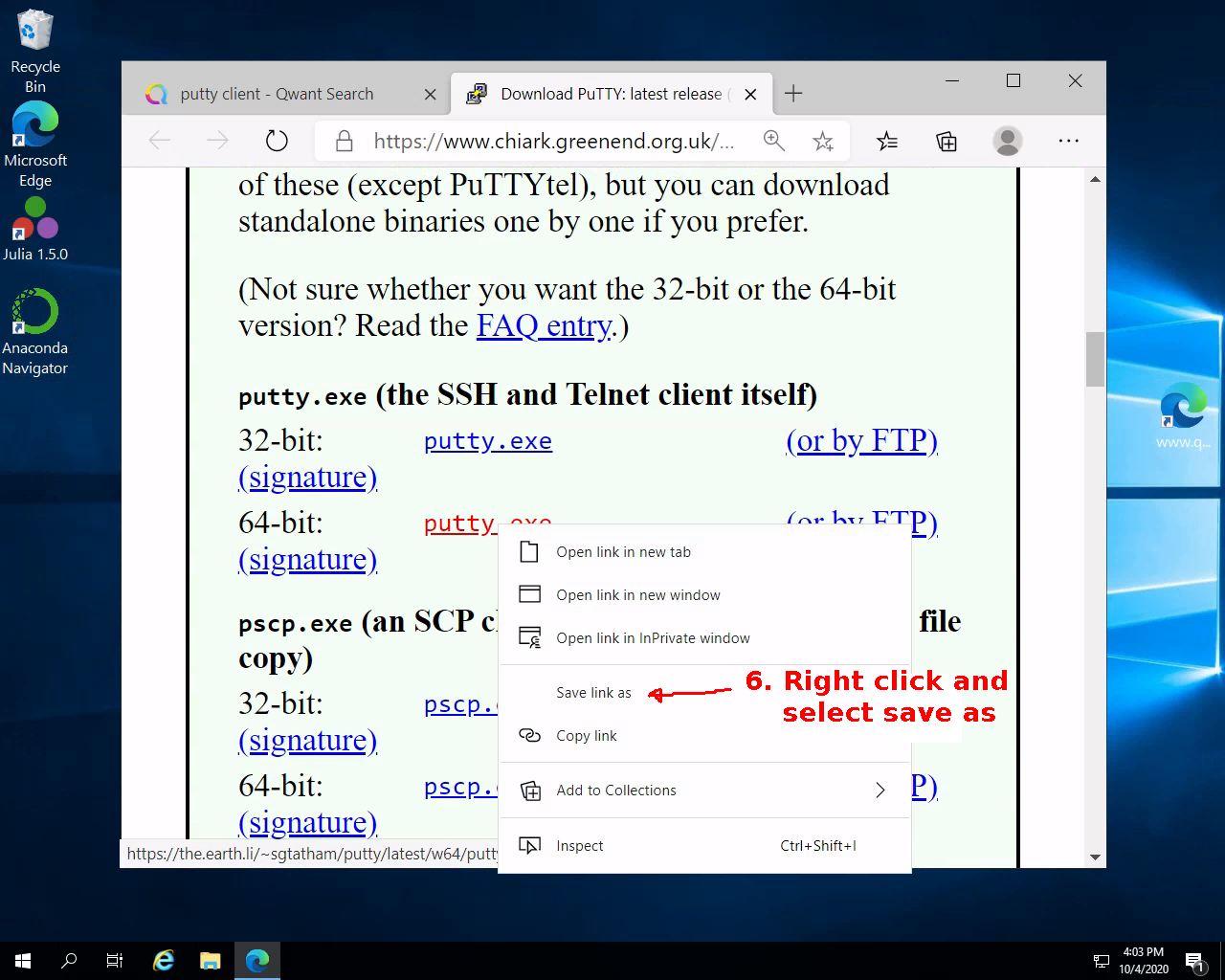This screenshot has height=980, width=1225.
Task: Click the address bar URL field
Action: 554,142
